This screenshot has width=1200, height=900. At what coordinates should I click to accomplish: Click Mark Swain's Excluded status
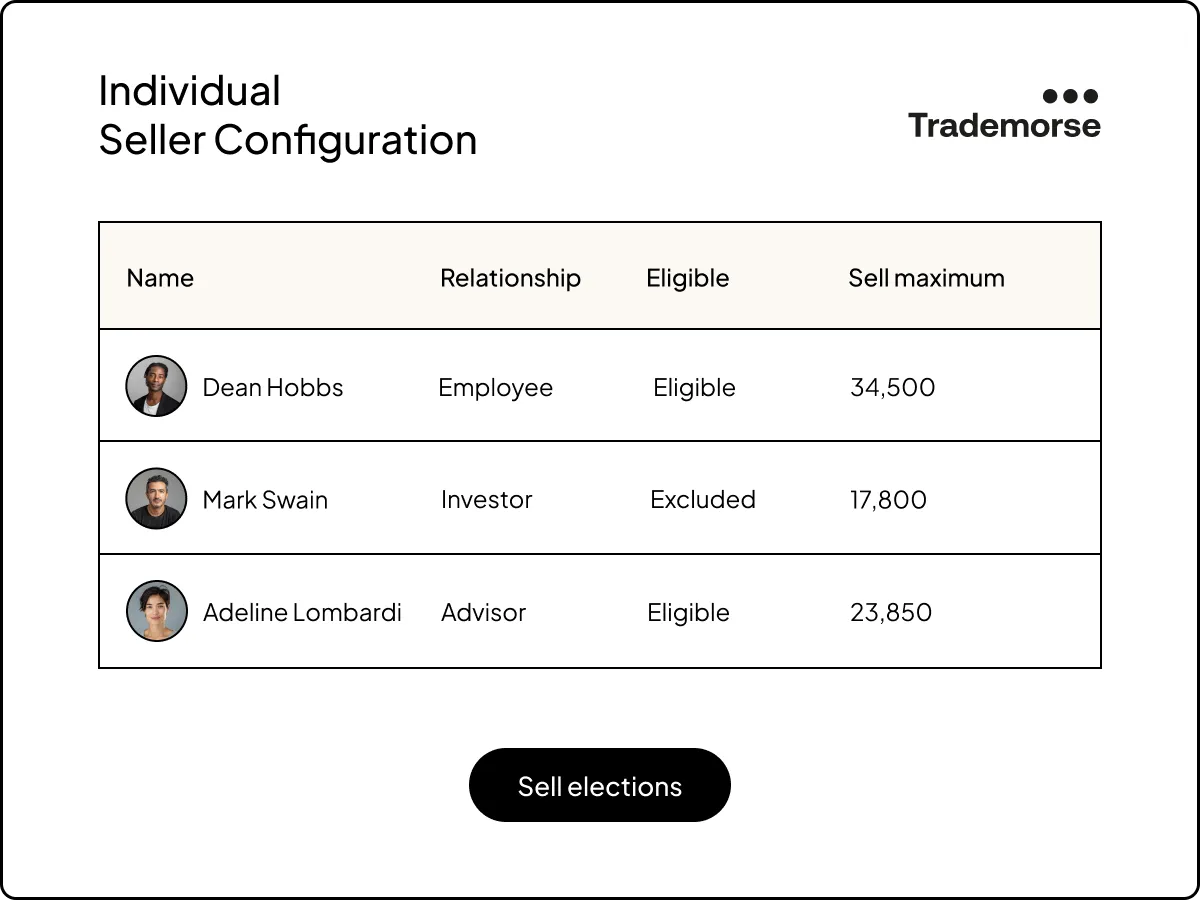(703, 500)
